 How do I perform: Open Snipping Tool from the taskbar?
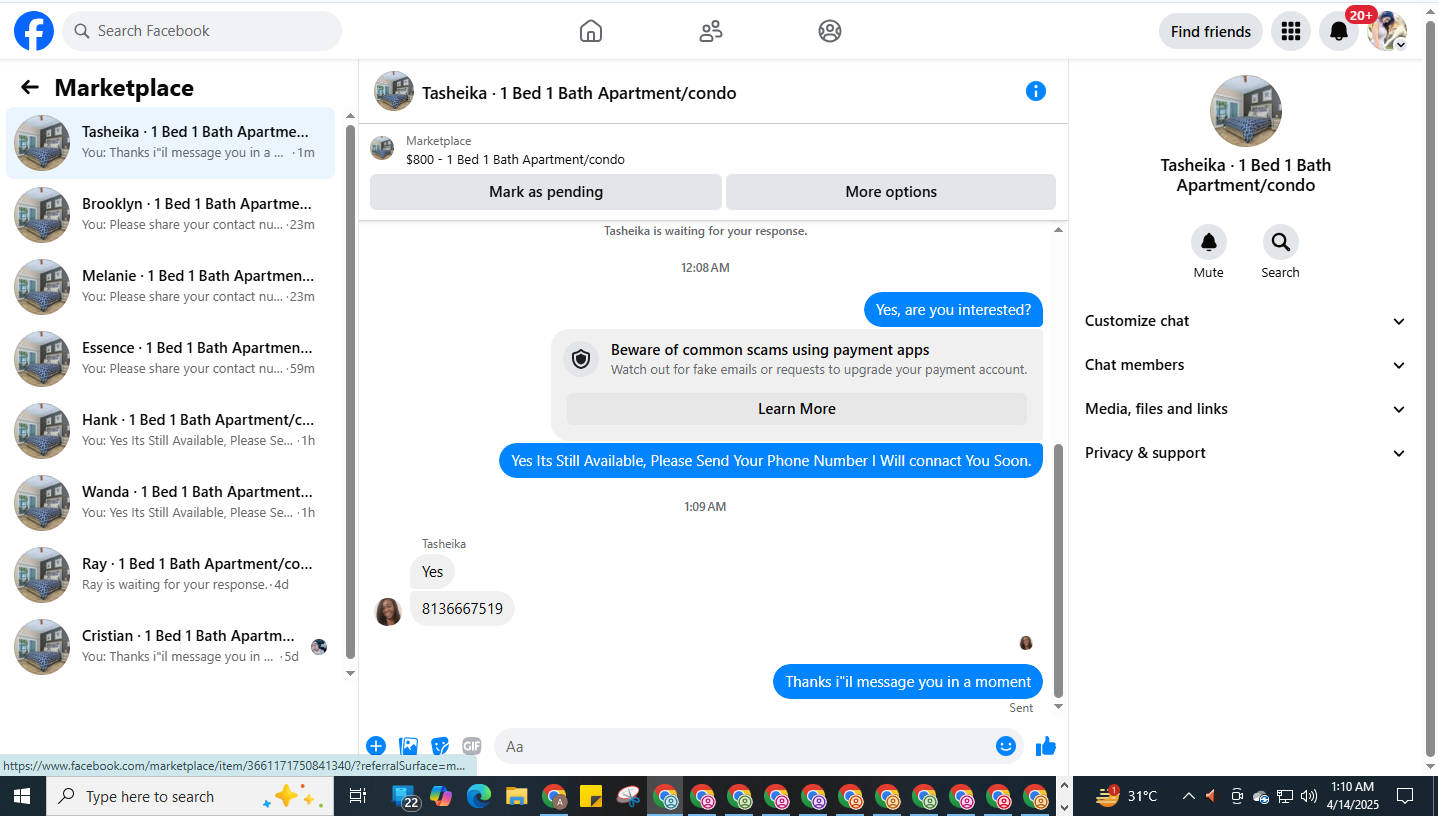click(x=629, y=796)
